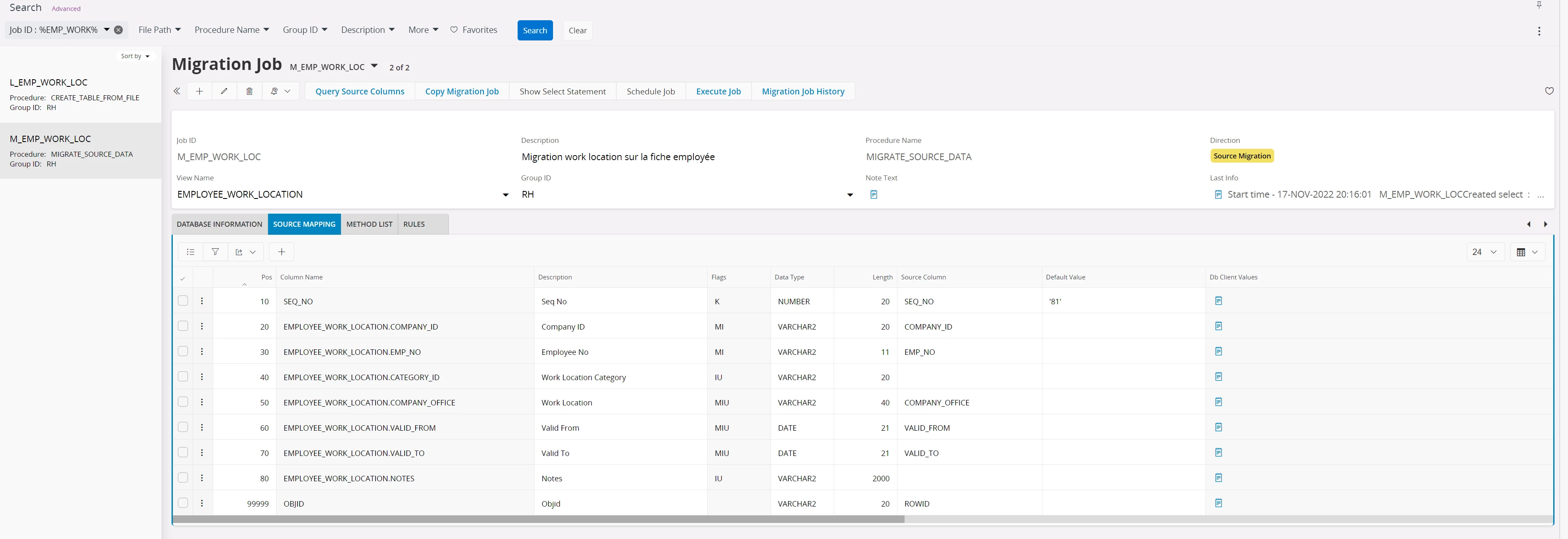Click the table horizontal scrollbar
1568x539 pixels.
click(539, 519)
